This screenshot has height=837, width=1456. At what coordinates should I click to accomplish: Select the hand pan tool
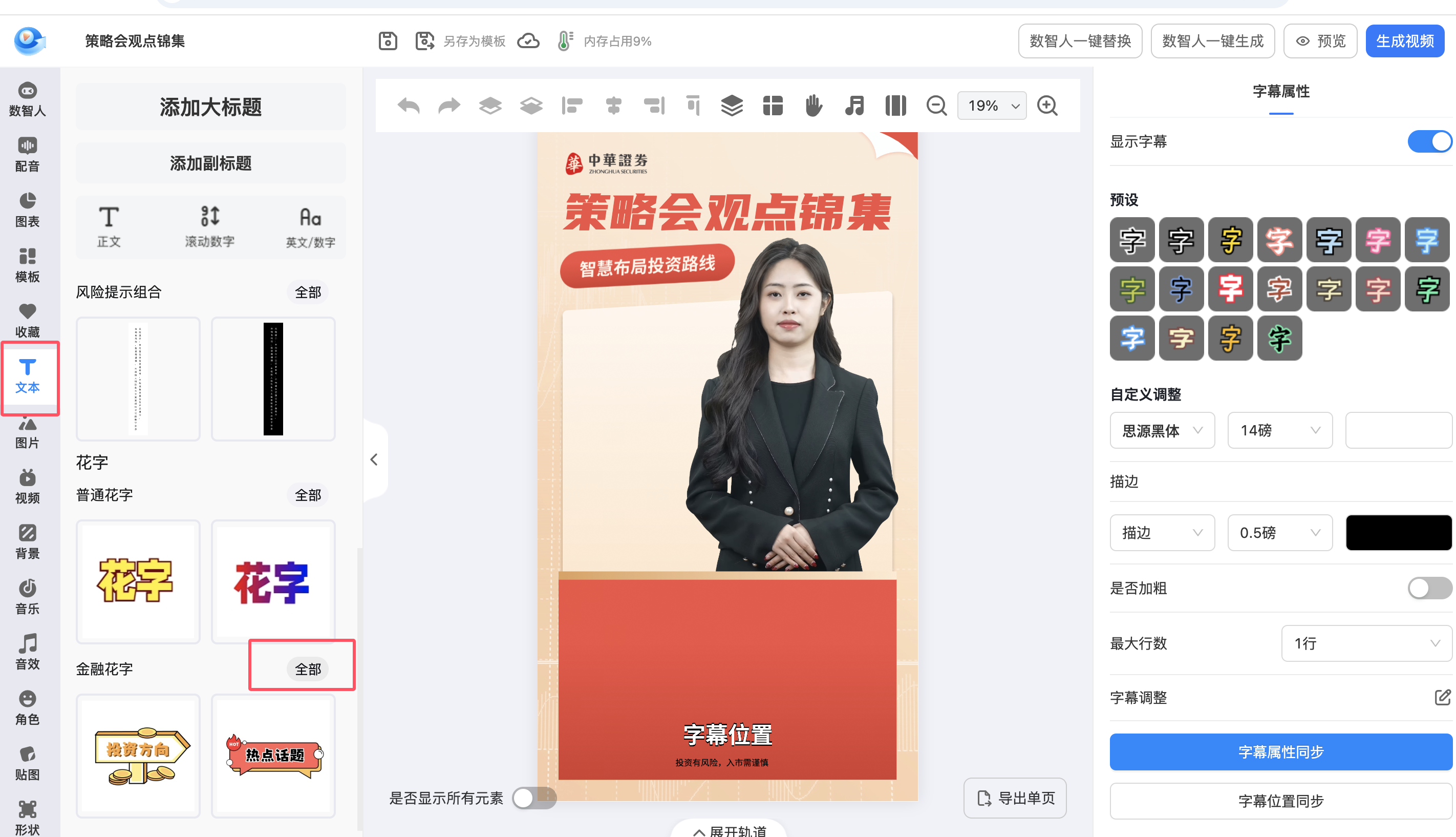[813, 106]
